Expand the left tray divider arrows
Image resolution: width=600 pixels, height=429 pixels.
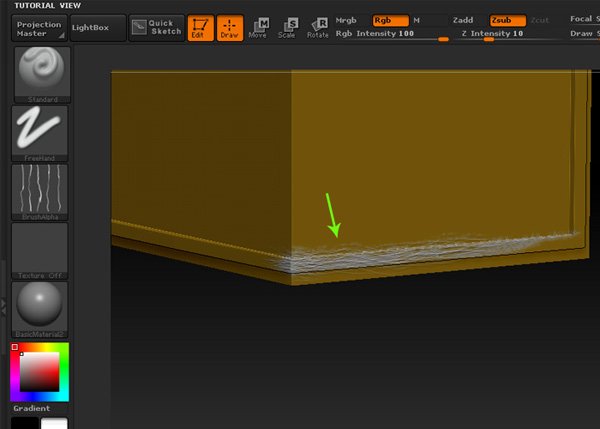click(3, 308)
